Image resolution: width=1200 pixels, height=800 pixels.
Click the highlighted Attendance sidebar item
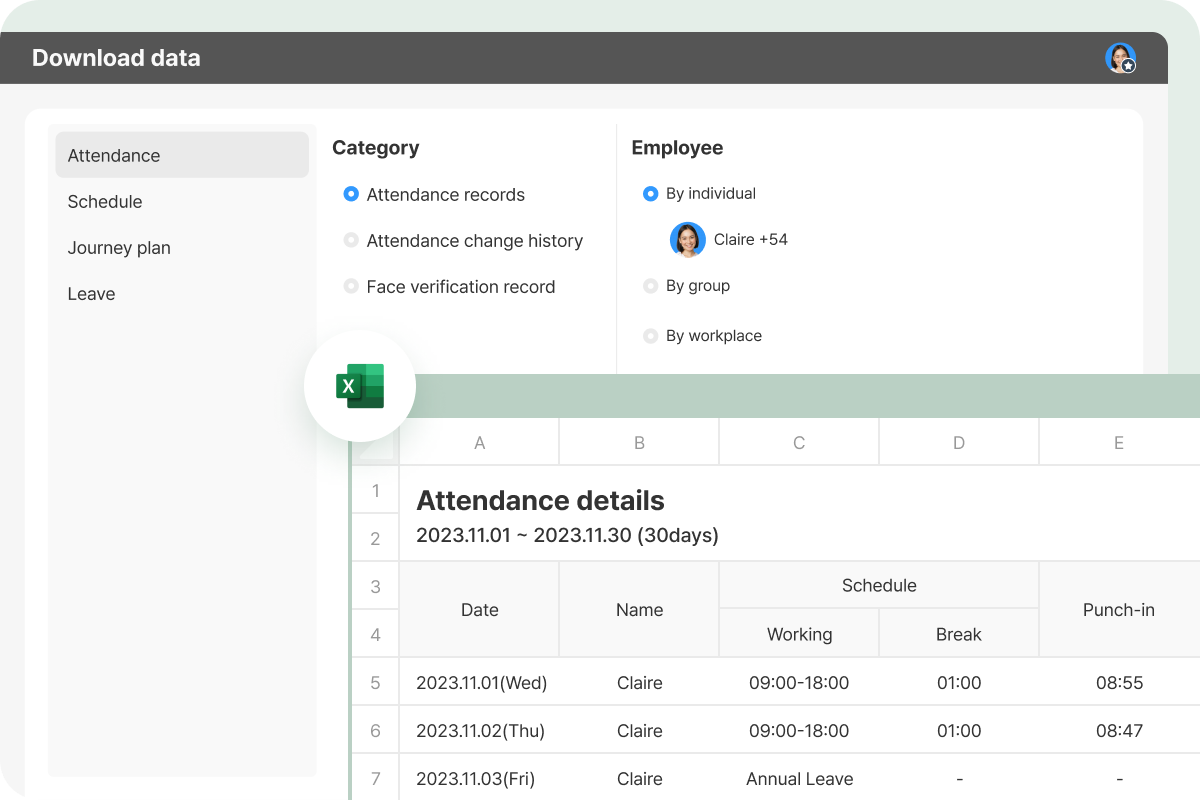pos(113,155)
